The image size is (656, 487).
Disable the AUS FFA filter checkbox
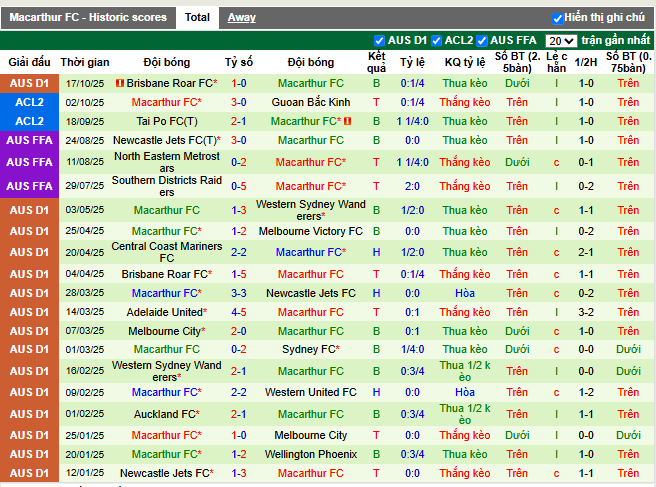click(x=483, y=41)
